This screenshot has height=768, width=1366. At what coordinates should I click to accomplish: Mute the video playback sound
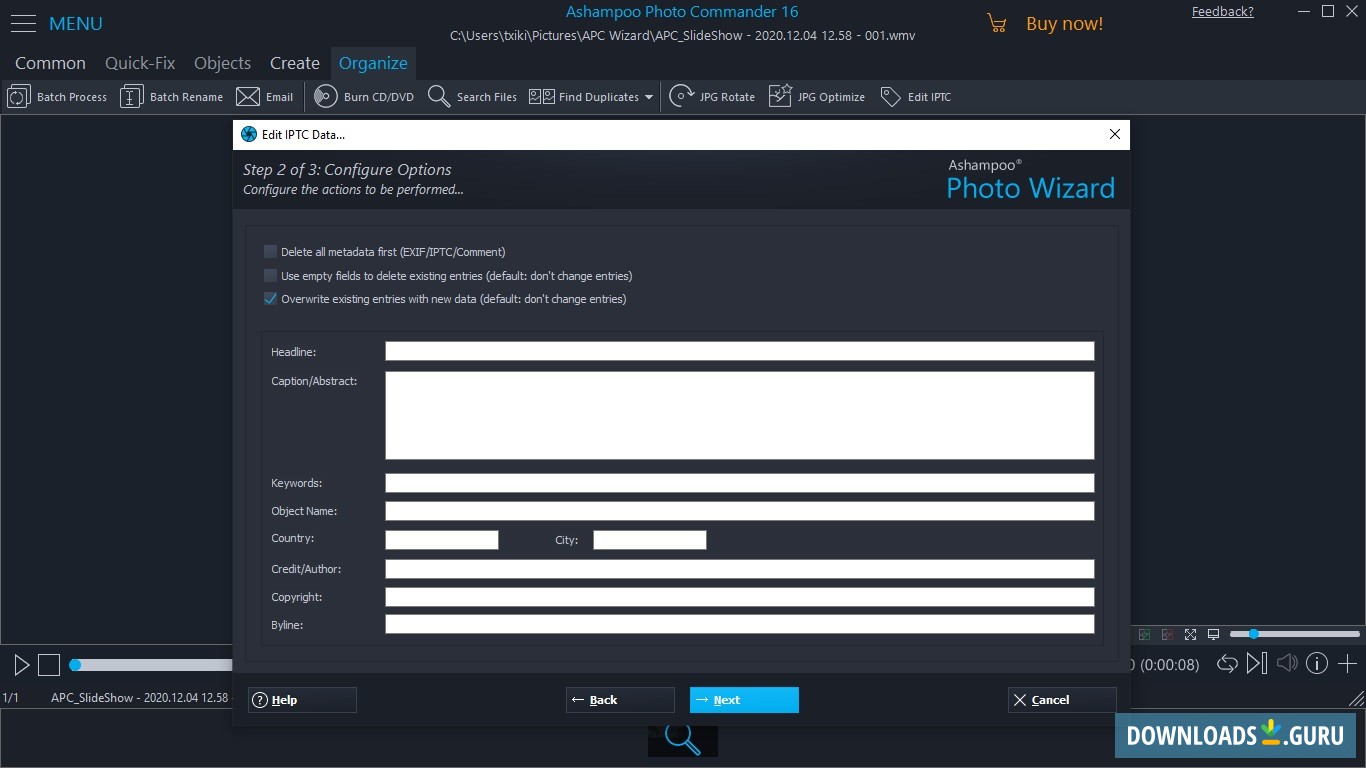[1287, 663]
